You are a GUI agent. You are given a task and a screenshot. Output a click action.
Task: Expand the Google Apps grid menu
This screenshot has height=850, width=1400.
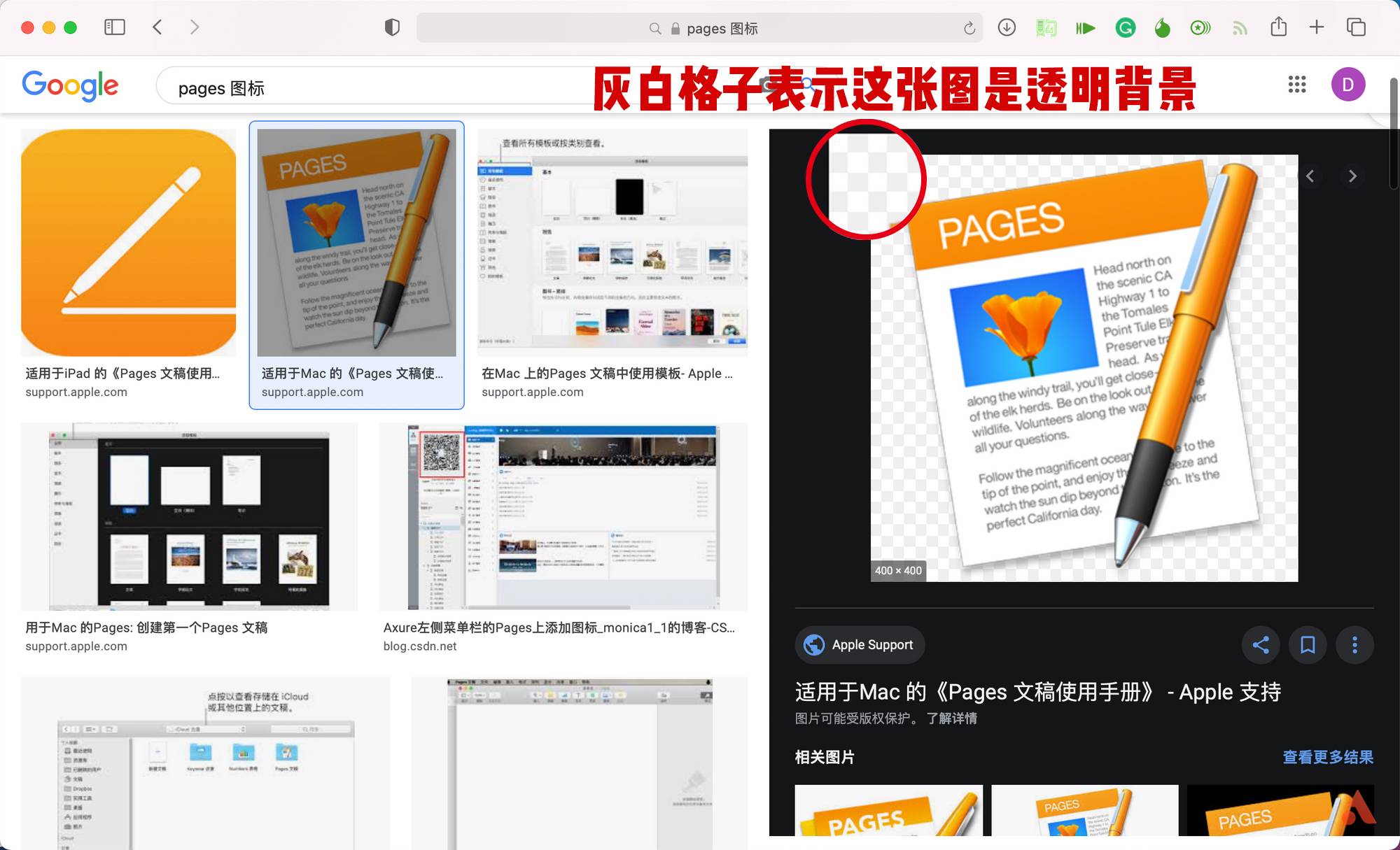(1297, 84)
